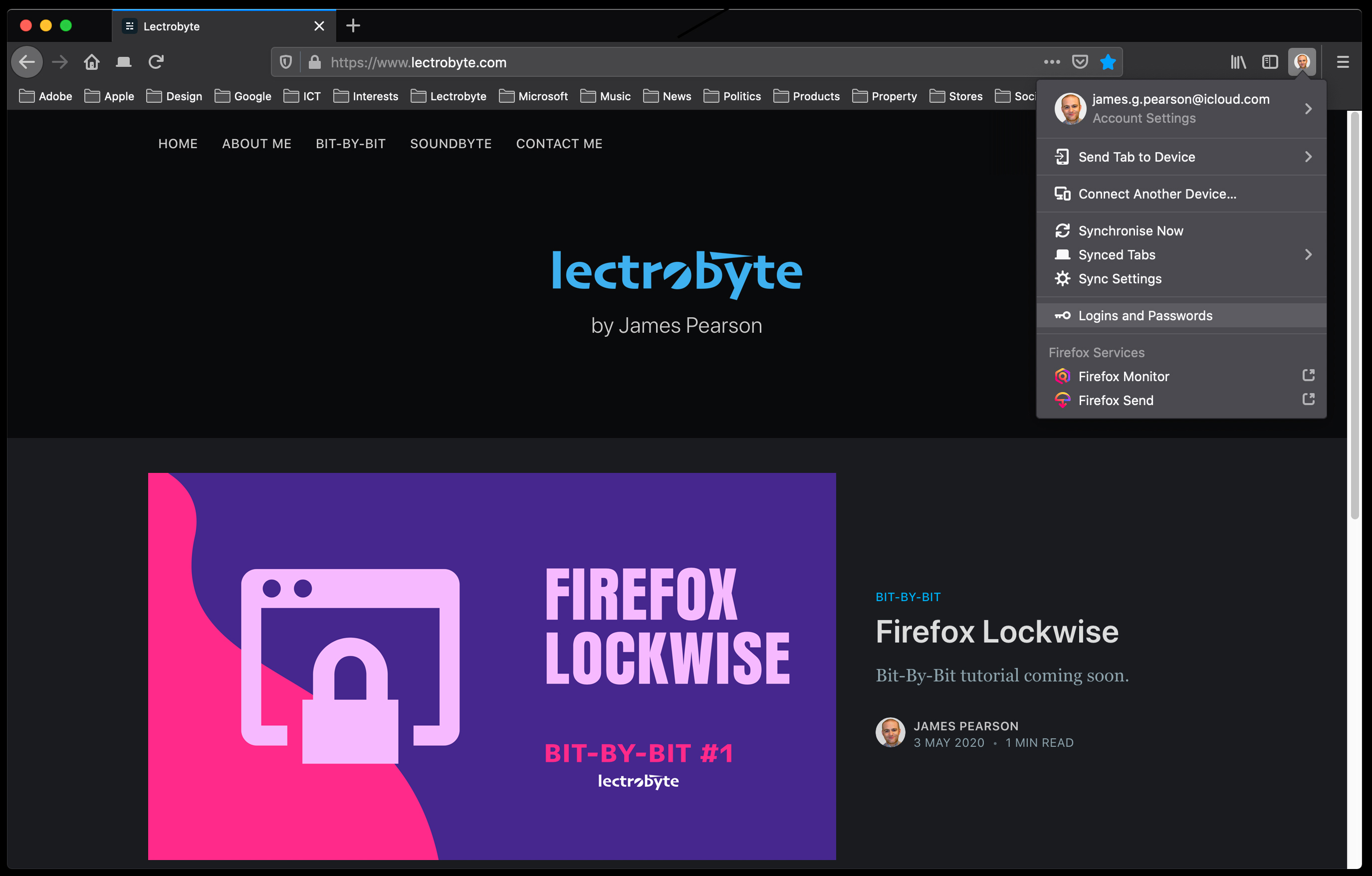Save page to Pocket icon

[1080, 62]
